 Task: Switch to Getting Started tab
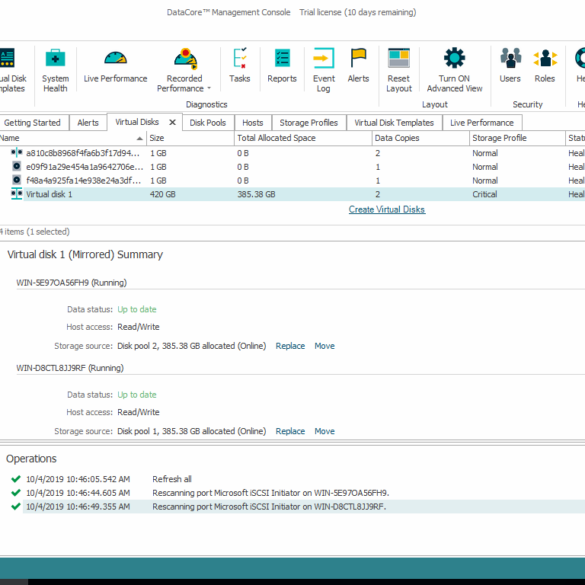pyautogui.click(x=32, y=123)
